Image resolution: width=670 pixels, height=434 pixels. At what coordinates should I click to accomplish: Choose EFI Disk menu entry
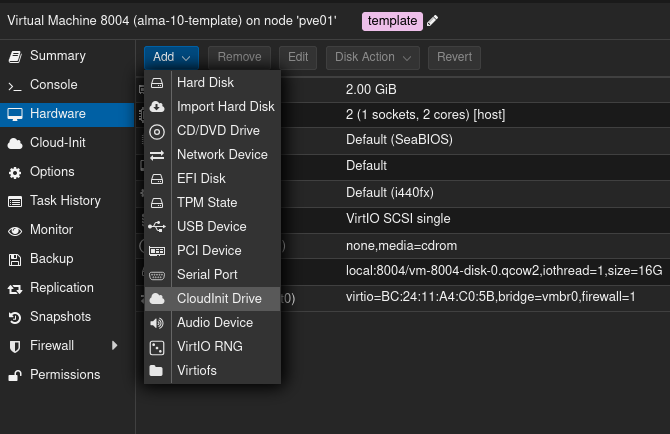point(201,179)
